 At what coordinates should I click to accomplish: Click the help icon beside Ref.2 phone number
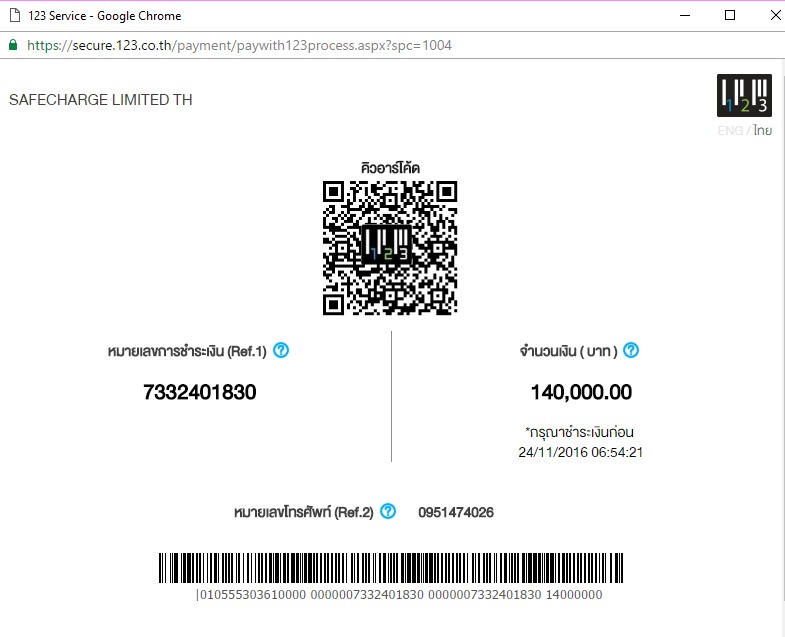point(388,511)
